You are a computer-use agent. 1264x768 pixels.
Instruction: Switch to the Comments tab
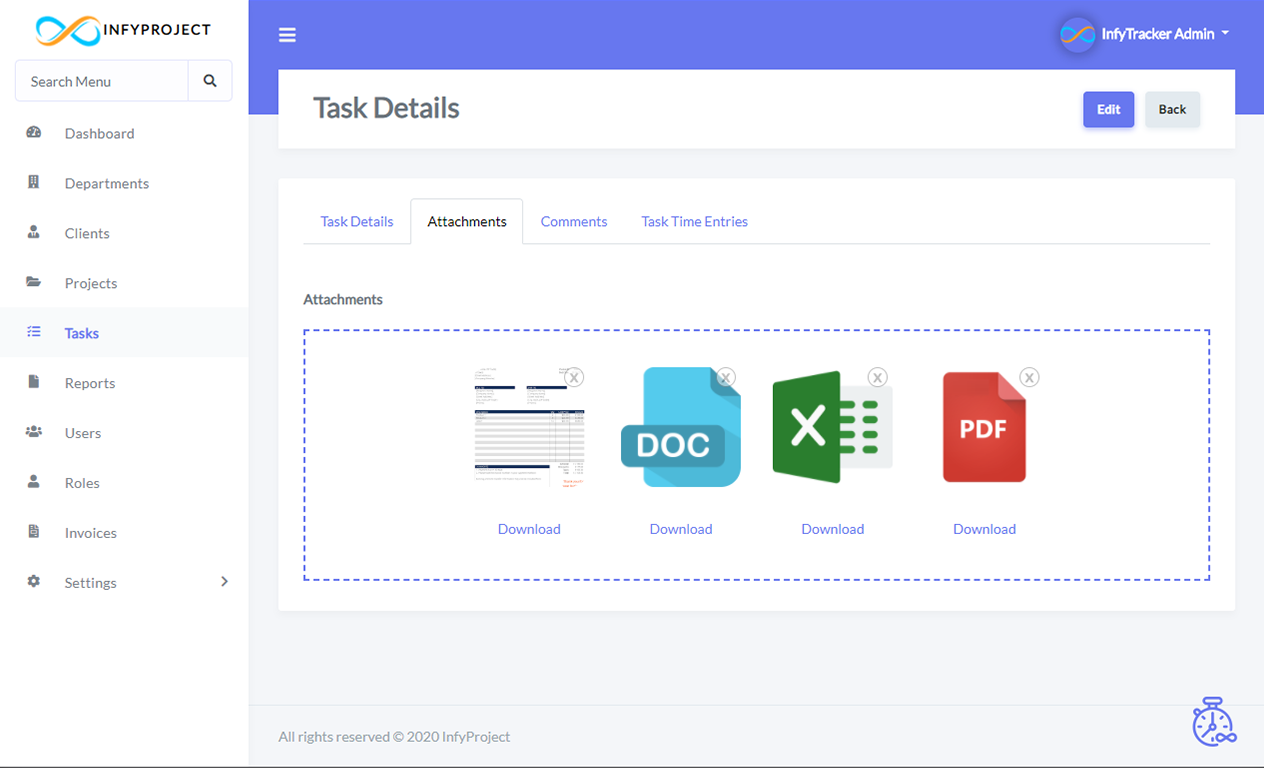(573, 221)
